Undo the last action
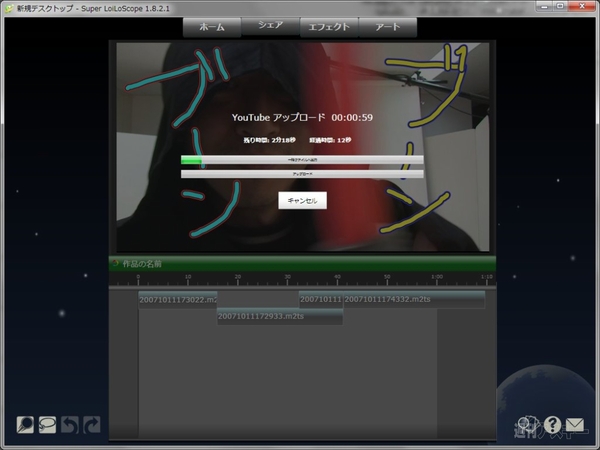Screen dimensions: 600x450 (x=70, y=425)
